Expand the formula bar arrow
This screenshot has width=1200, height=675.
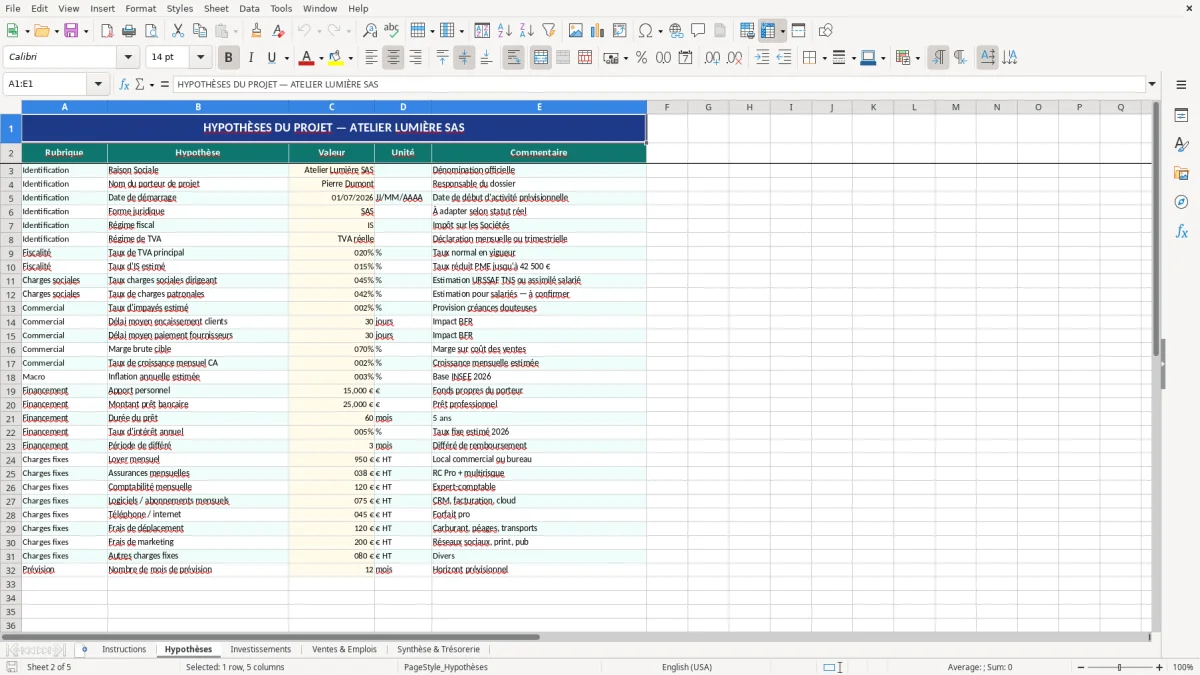pyautogui.click(x=1152, y=84)
